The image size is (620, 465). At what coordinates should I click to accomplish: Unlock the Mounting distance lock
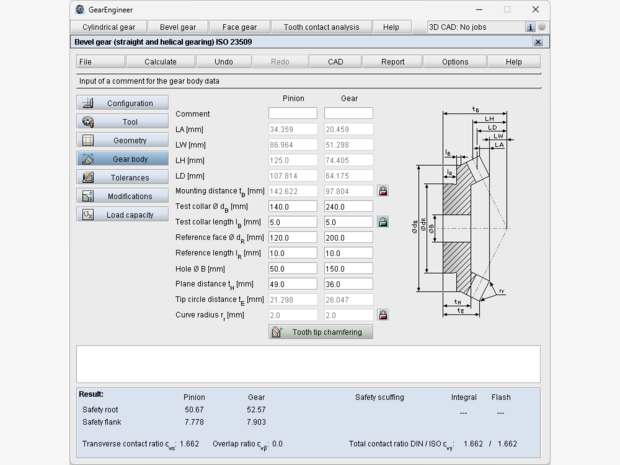click(383, 190)
